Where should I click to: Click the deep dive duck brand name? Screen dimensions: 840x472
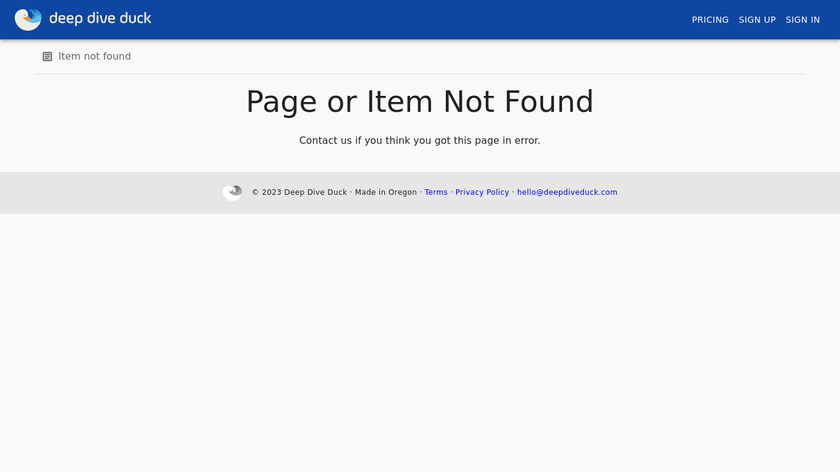[x=100, y=18]
